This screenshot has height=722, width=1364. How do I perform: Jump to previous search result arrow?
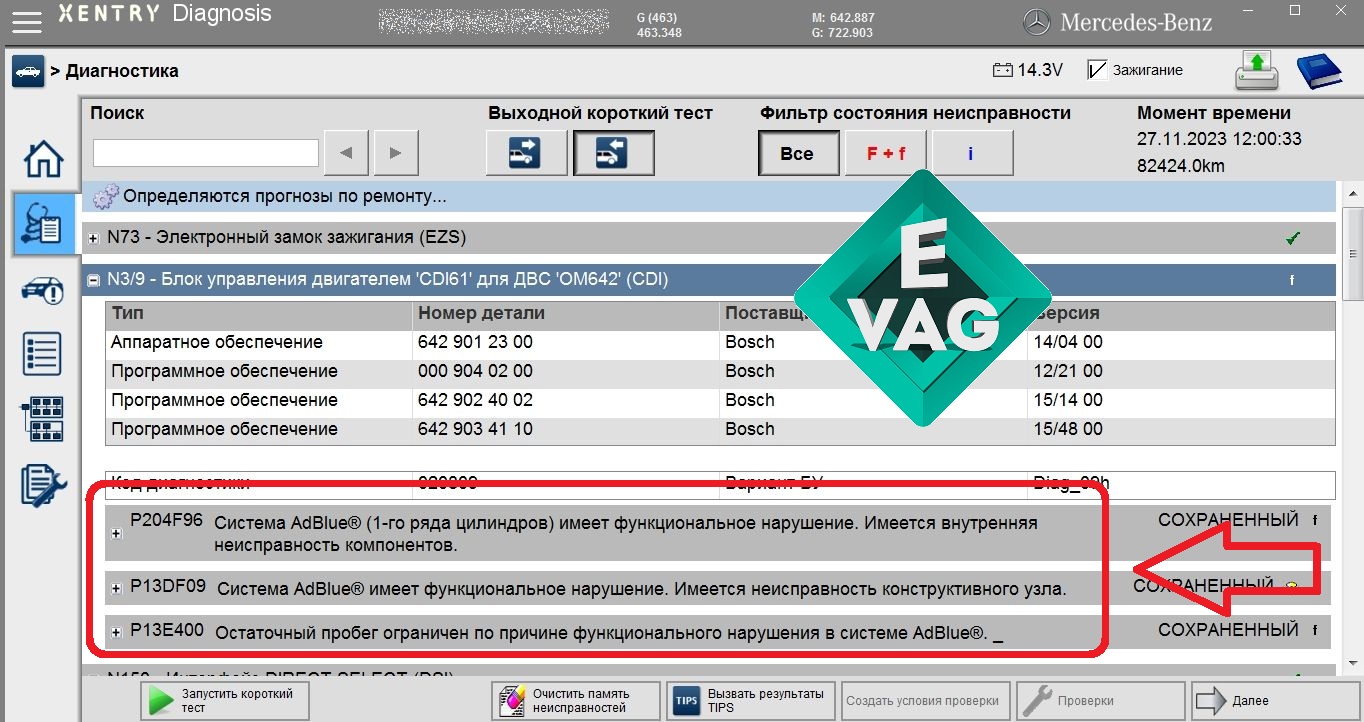click(346, 153)
